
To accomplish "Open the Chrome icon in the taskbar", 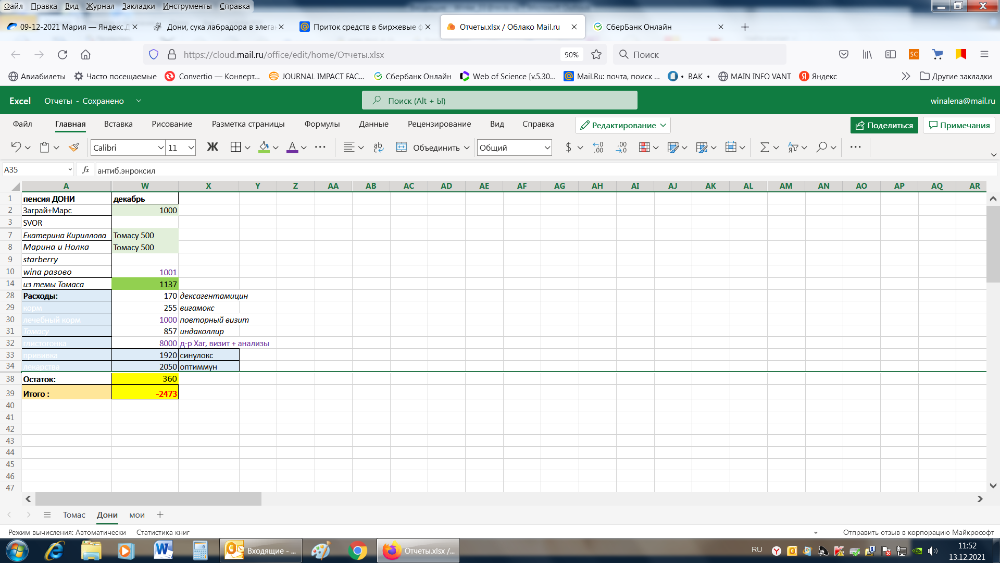I will 358,550.
